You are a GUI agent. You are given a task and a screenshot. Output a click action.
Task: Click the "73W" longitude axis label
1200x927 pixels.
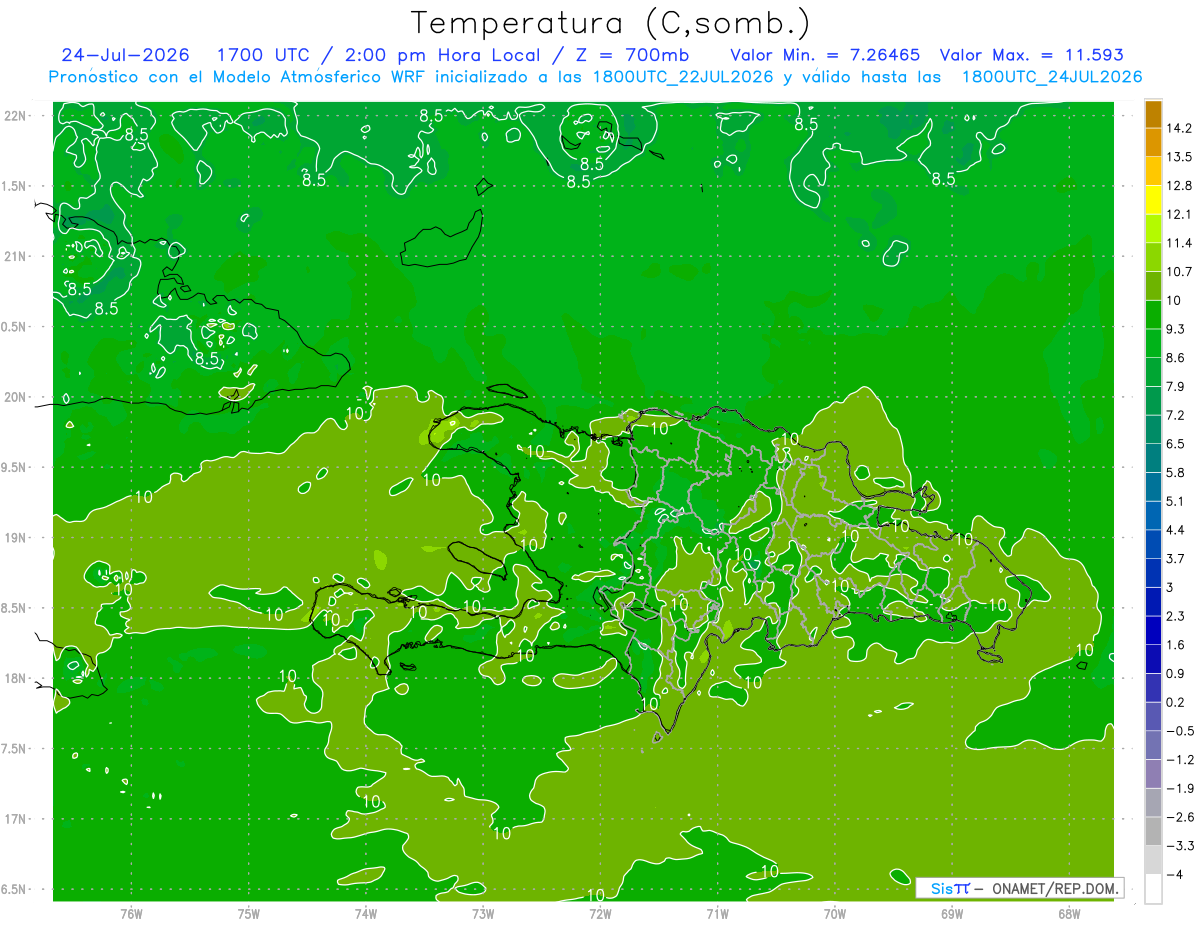pyautogui.click(x=483, y=913)
